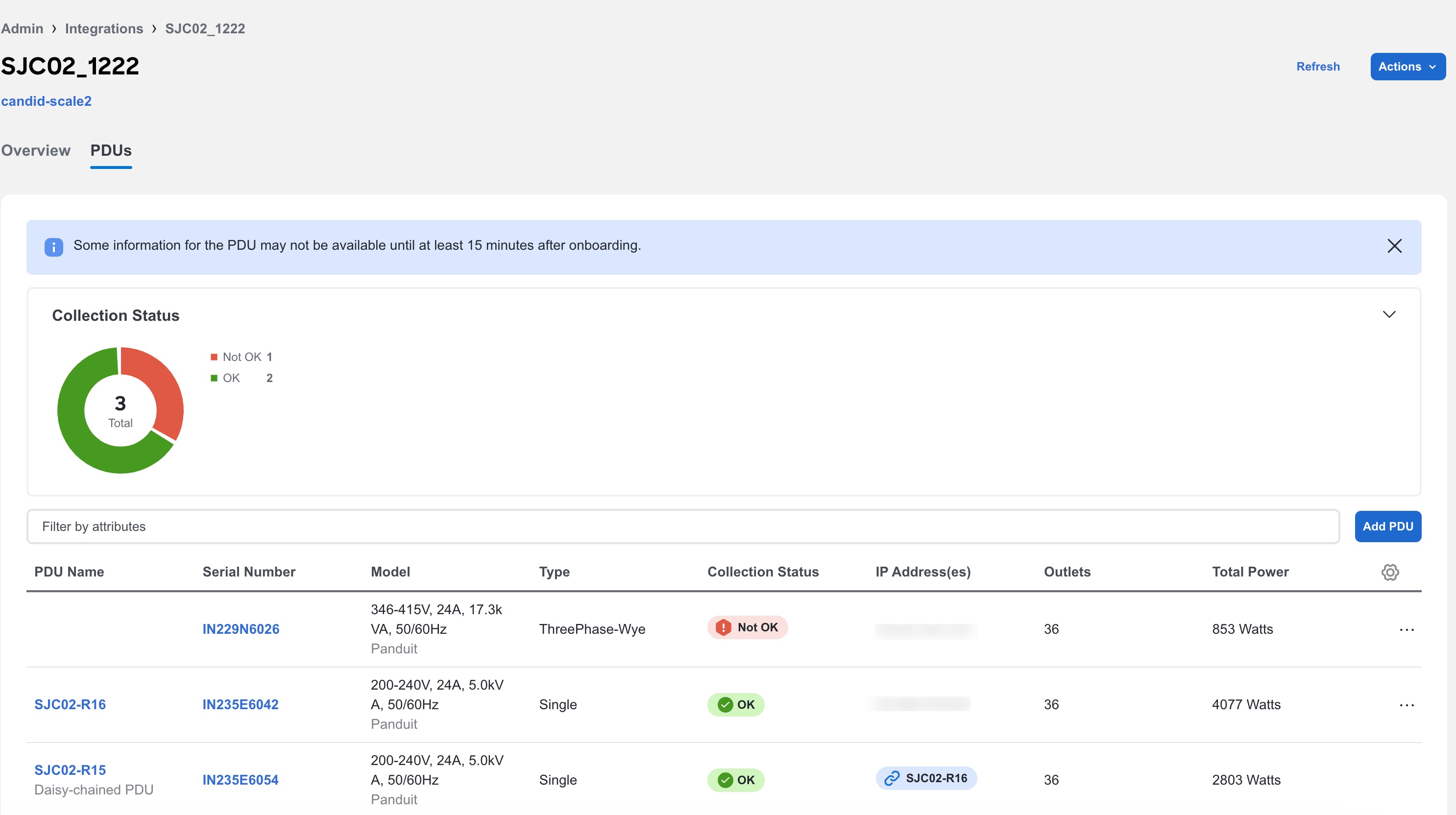Collapse the Collection Status section
The image size is (1456, 815).
[x=1389, y=314]
